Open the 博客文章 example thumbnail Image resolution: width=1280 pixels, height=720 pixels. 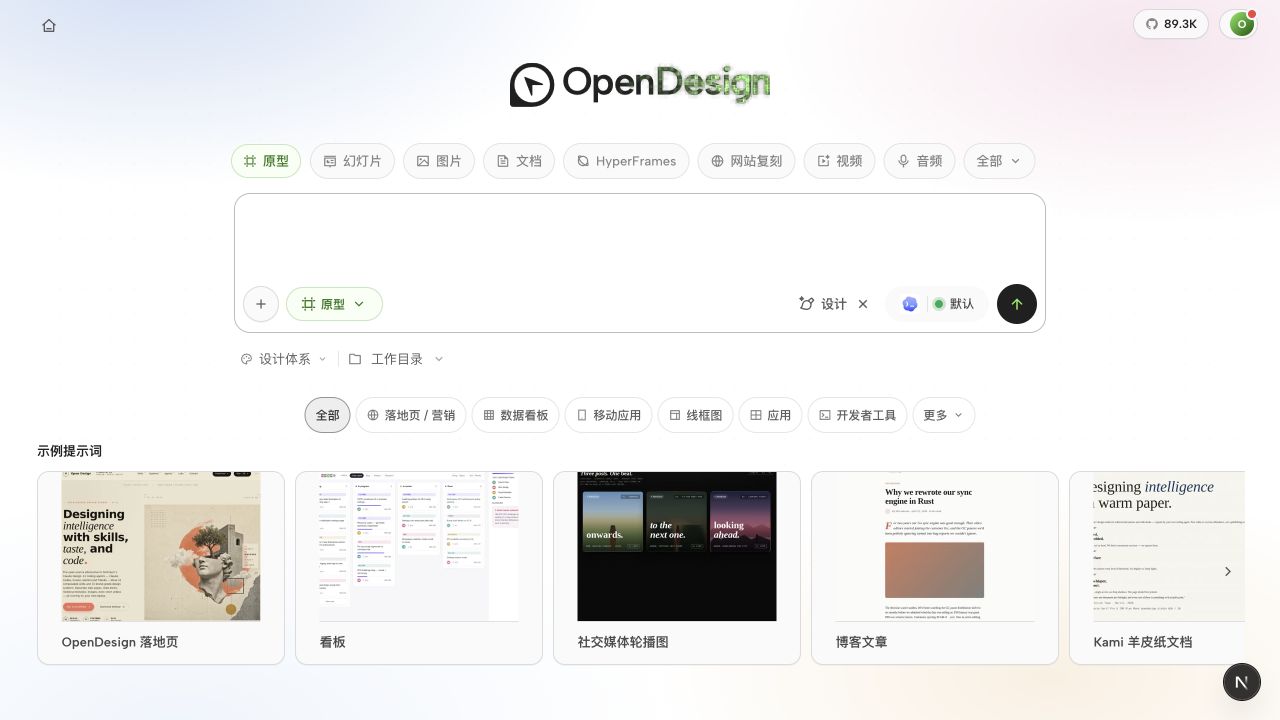click(x=935, y=546)
